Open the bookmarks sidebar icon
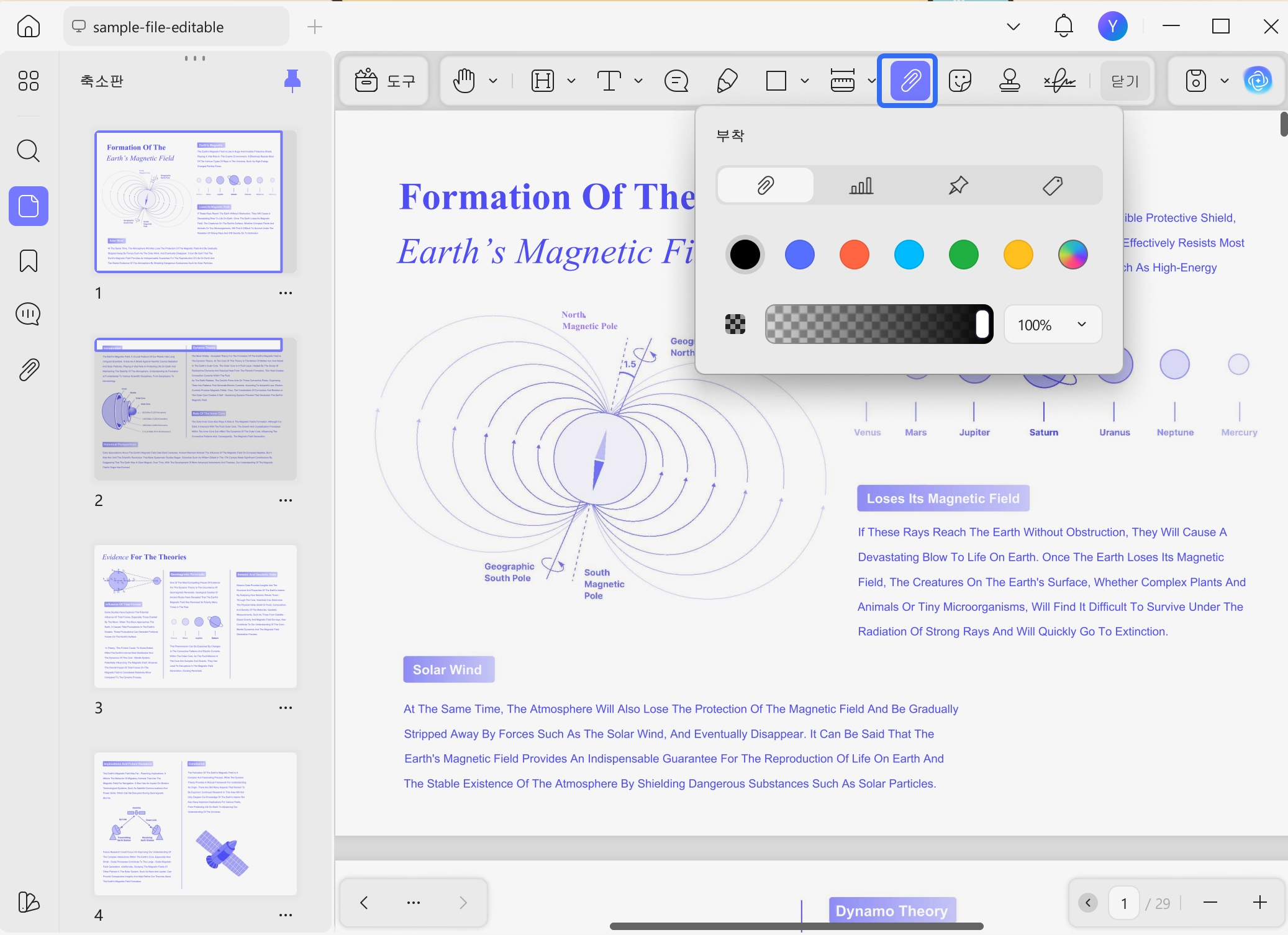 29,260
